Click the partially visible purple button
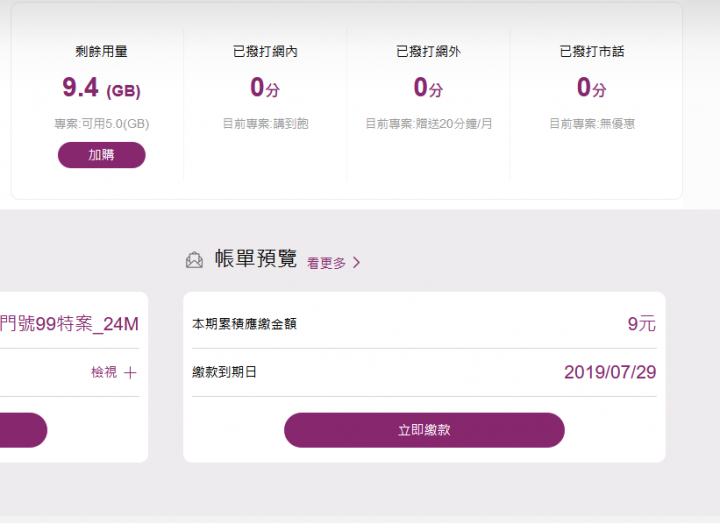Screen dimensions: 720x523 23,430
